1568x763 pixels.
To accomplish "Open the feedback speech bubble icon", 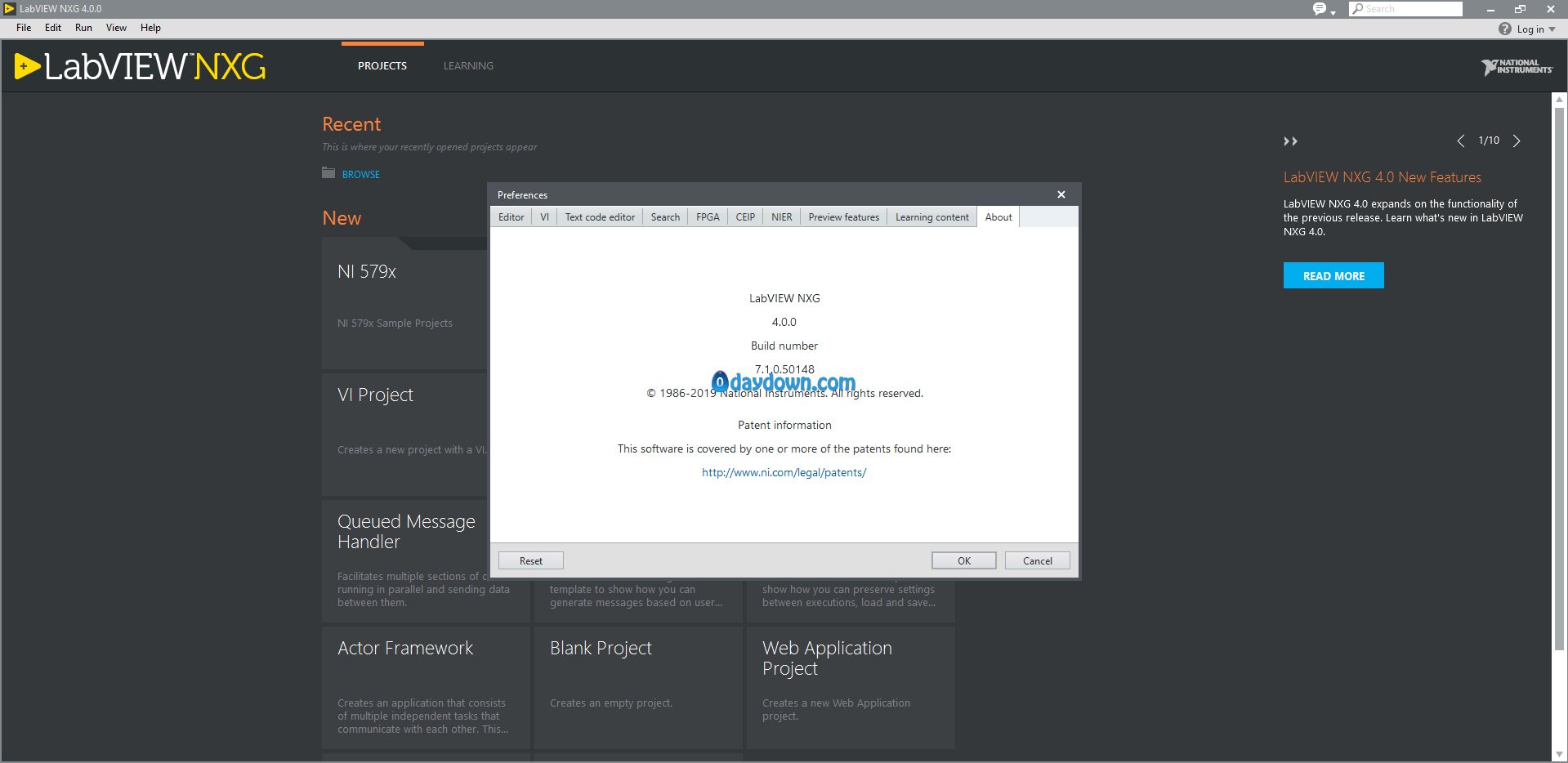I will click(1319, 9).
